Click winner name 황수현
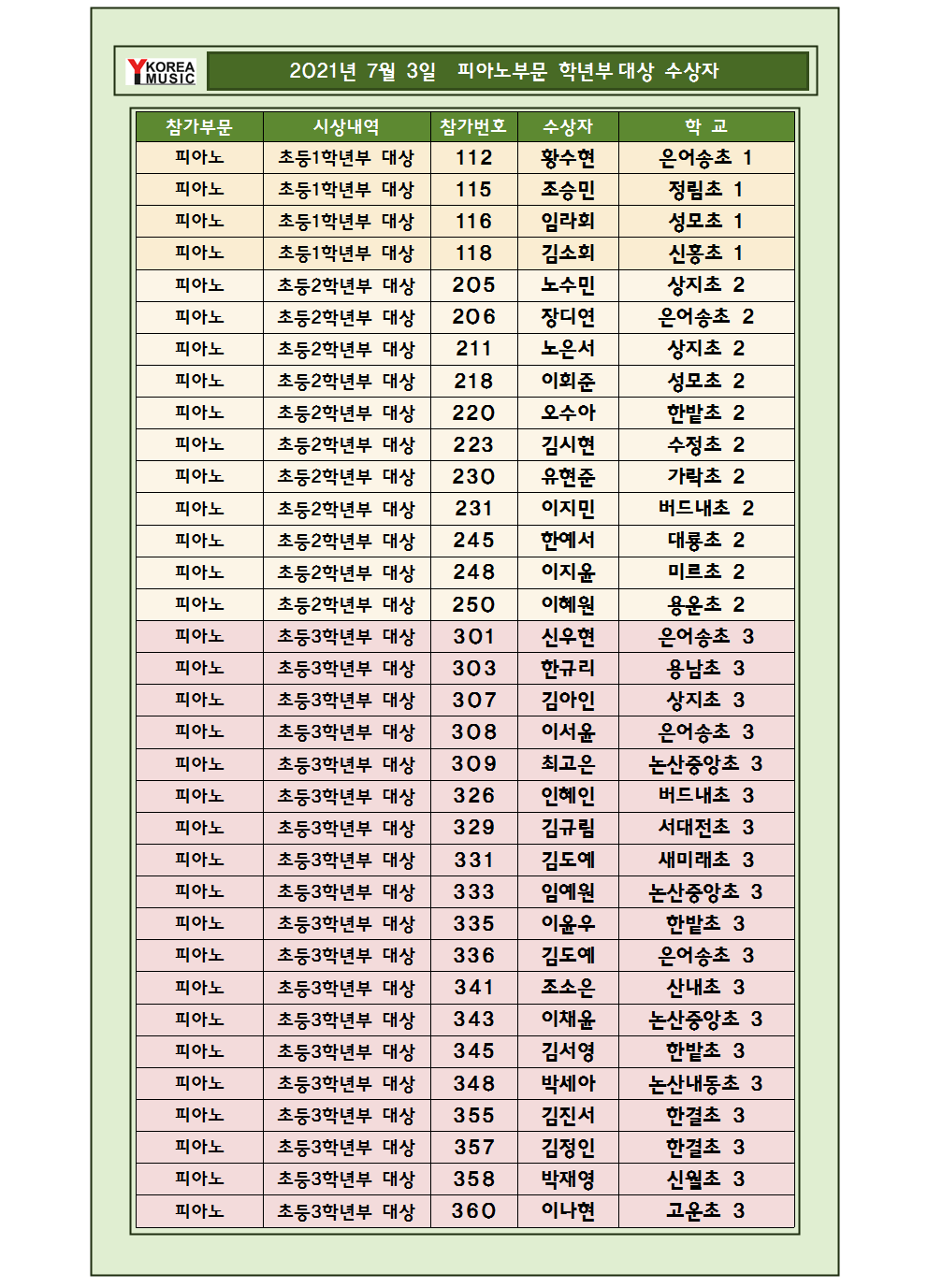This screenshot has width=928, height=1288. (568, 158)
